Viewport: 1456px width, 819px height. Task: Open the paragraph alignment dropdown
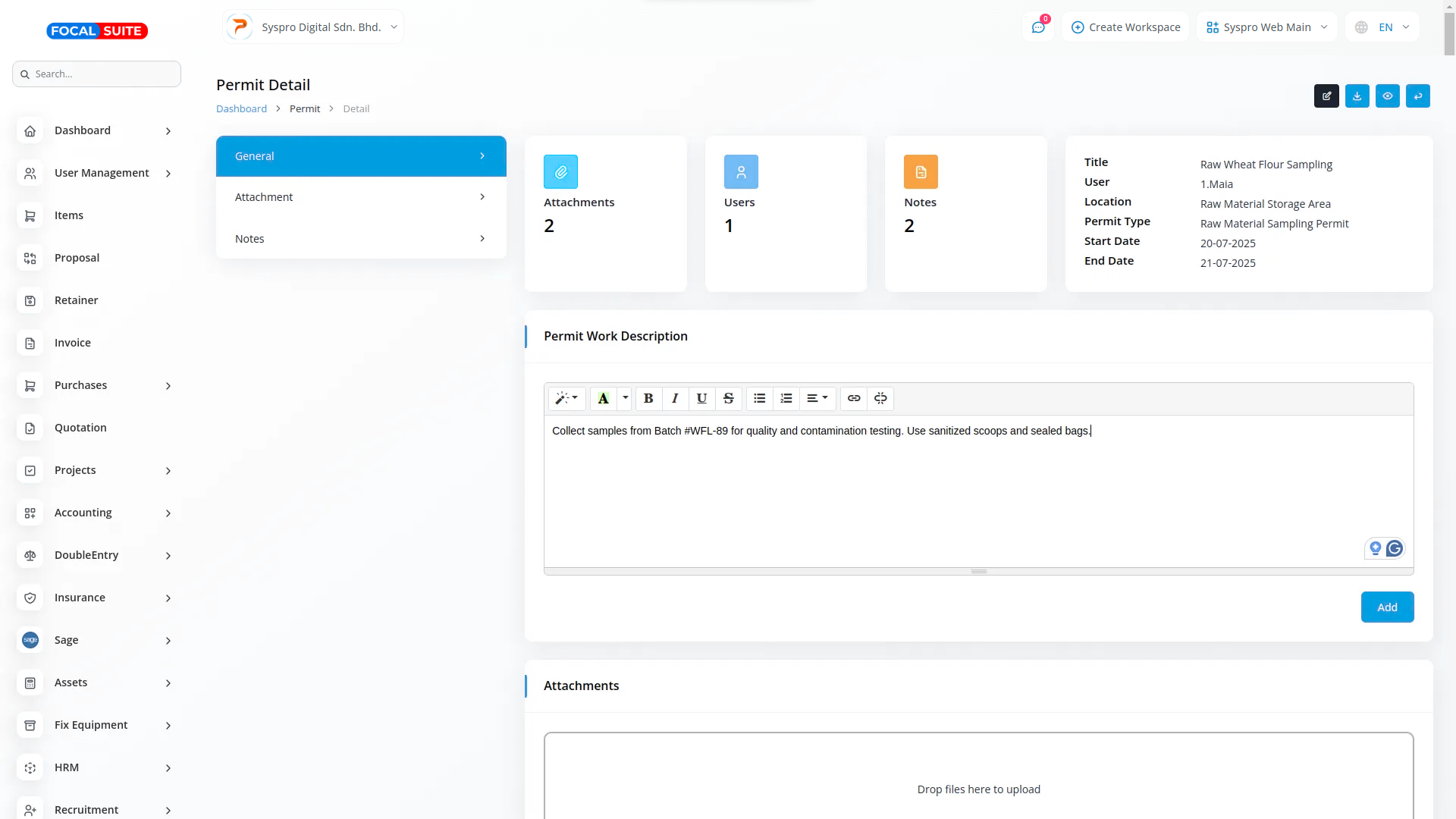[817, 398]
